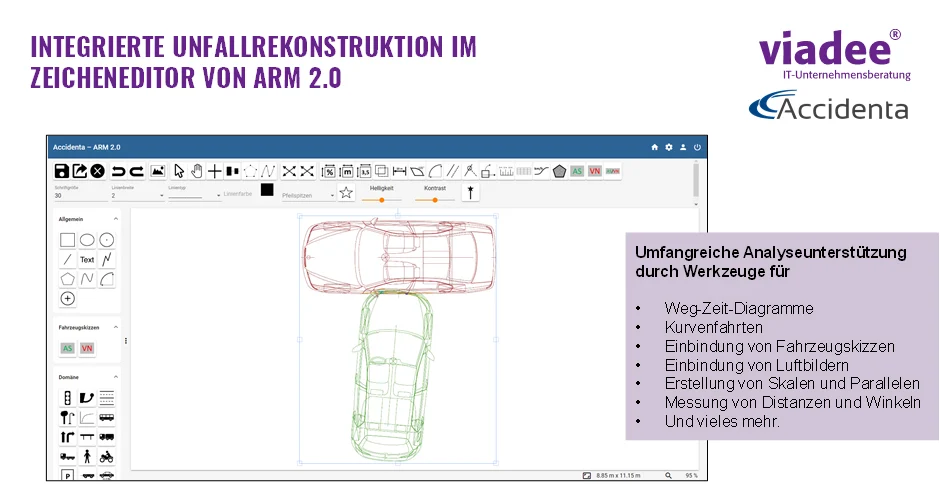Screen dimensions: 940x499
Task: Click the zoom magnifier in status bar
Action: click(x=668, y=475)
